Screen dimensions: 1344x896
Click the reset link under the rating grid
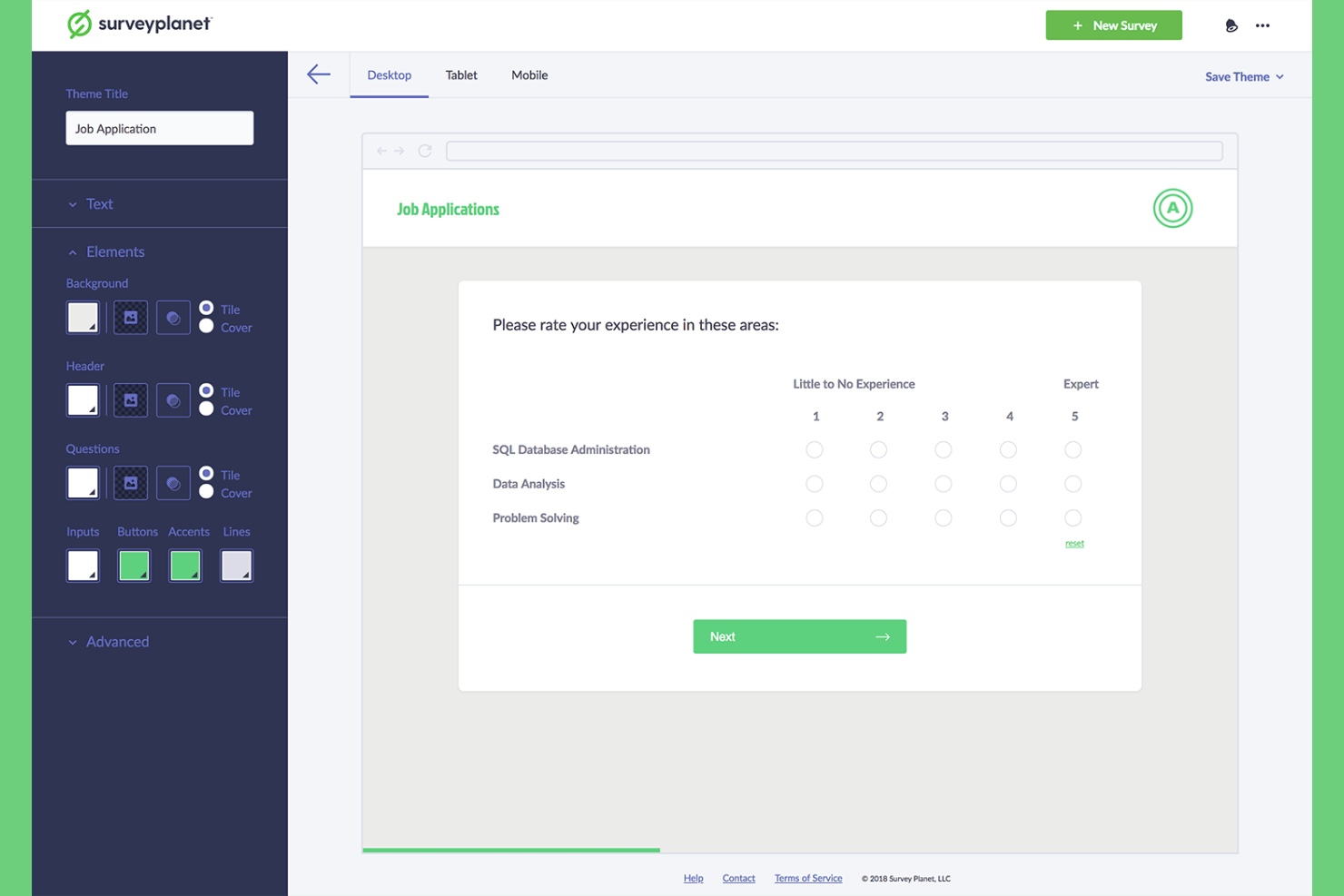point(1074,543)
